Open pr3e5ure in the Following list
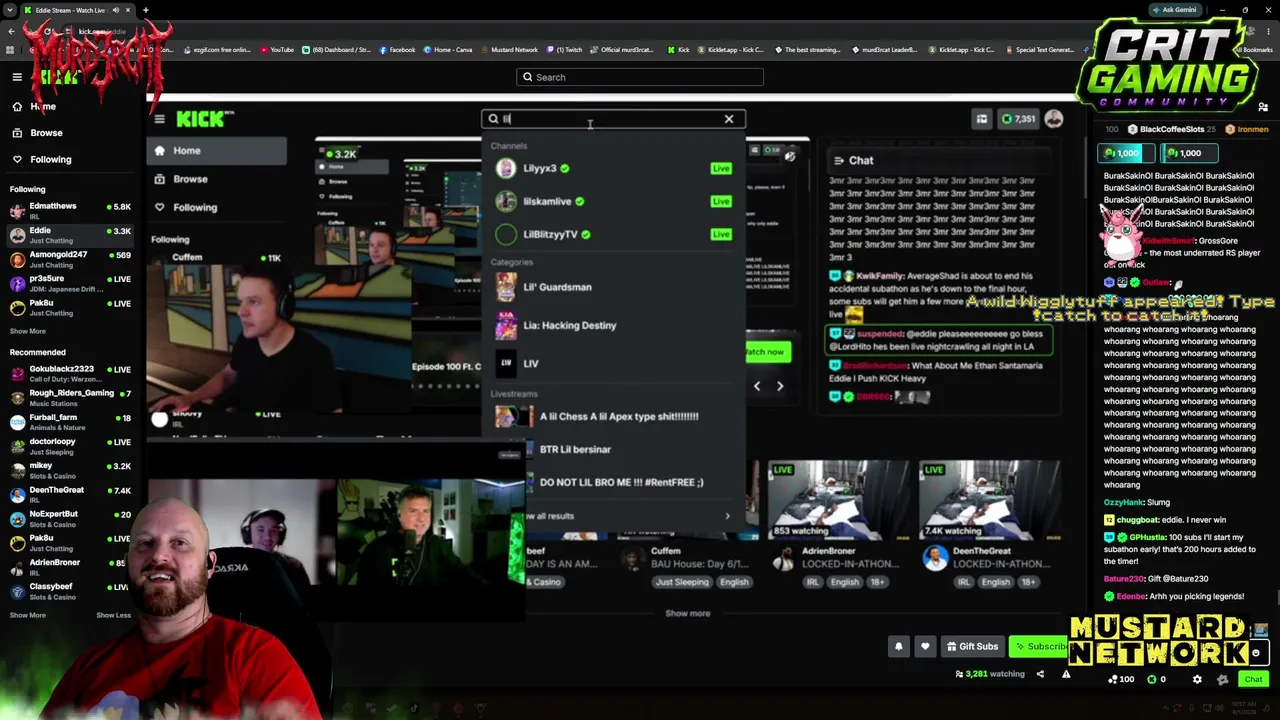 [70, 283]
